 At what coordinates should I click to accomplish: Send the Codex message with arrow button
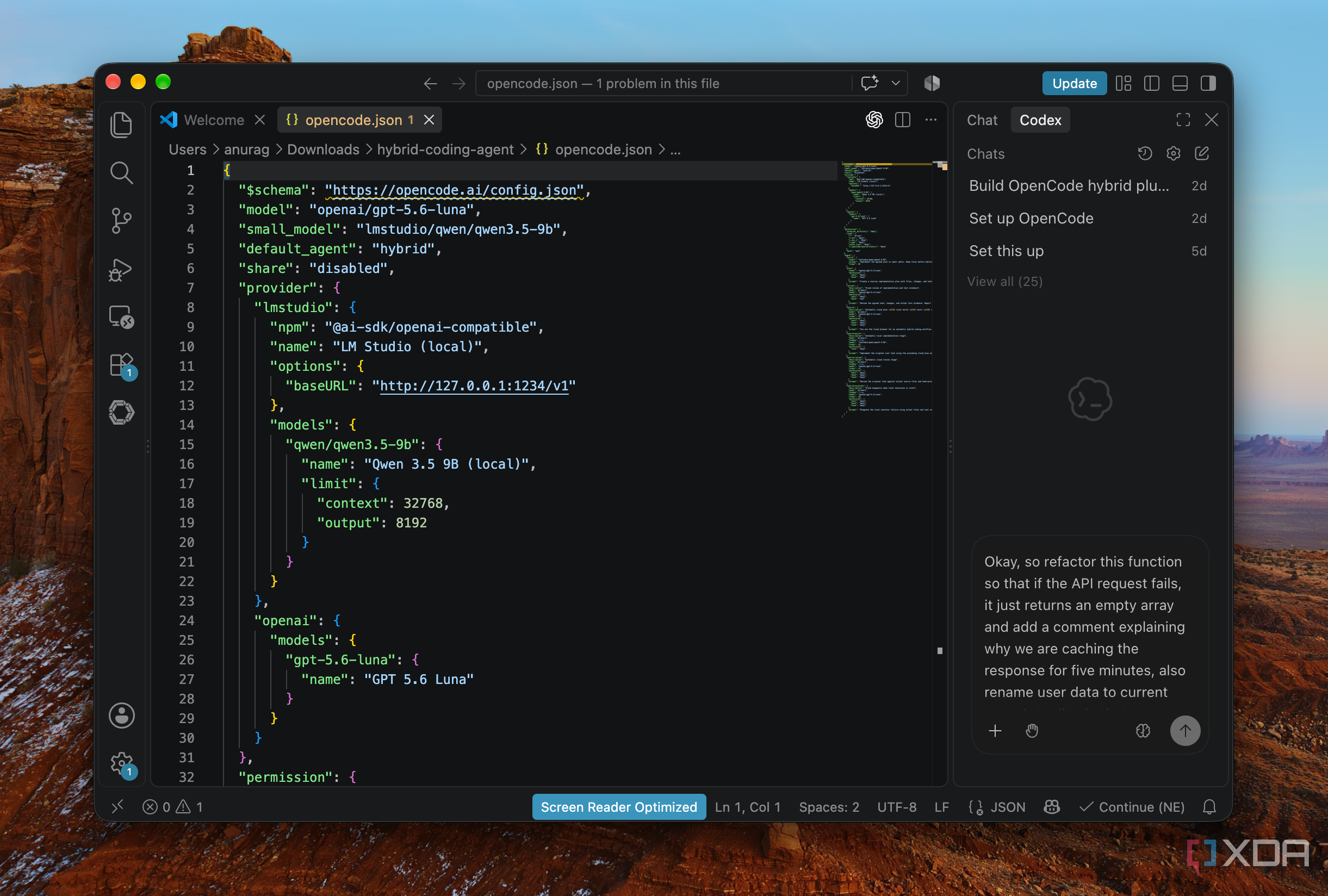[x=1184, y=730]
